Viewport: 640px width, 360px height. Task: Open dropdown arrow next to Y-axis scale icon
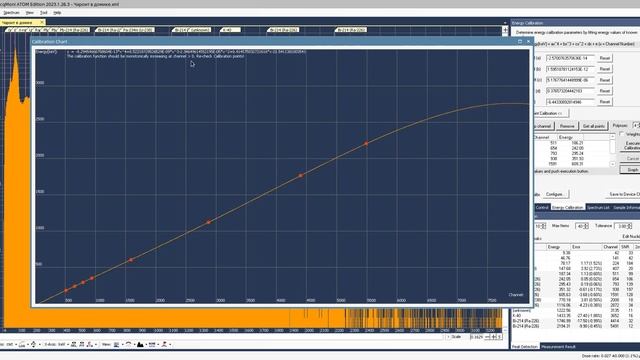coord(27,345)
